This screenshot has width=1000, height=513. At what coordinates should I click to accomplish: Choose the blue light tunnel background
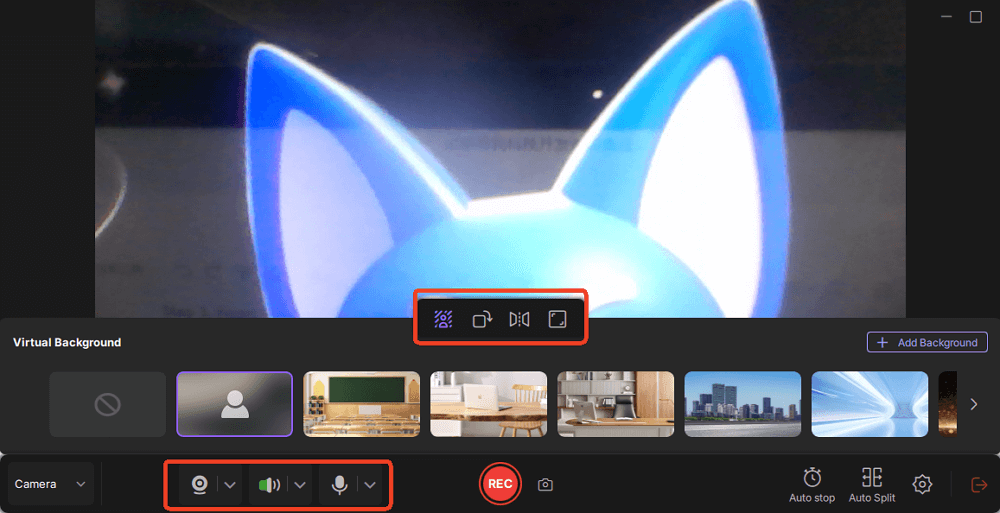click(869, 405)
